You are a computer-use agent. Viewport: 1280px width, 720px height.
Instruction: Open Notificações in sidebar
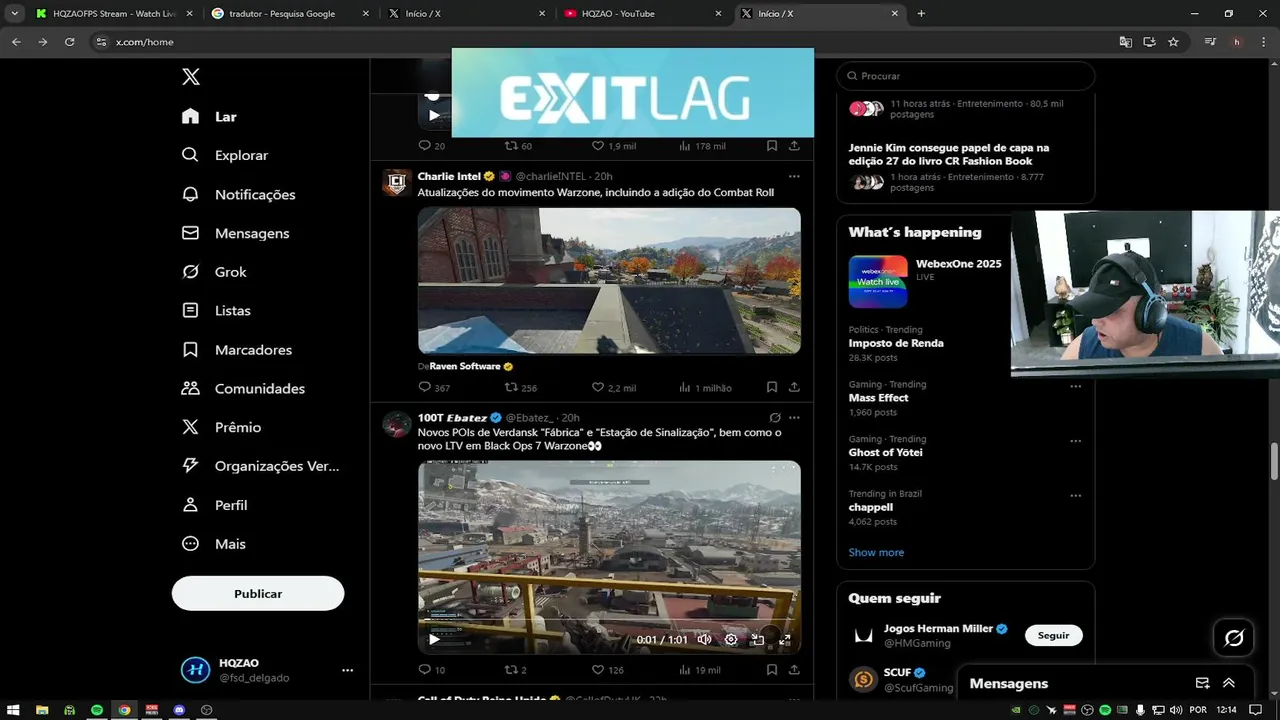(x=238, y=194)
